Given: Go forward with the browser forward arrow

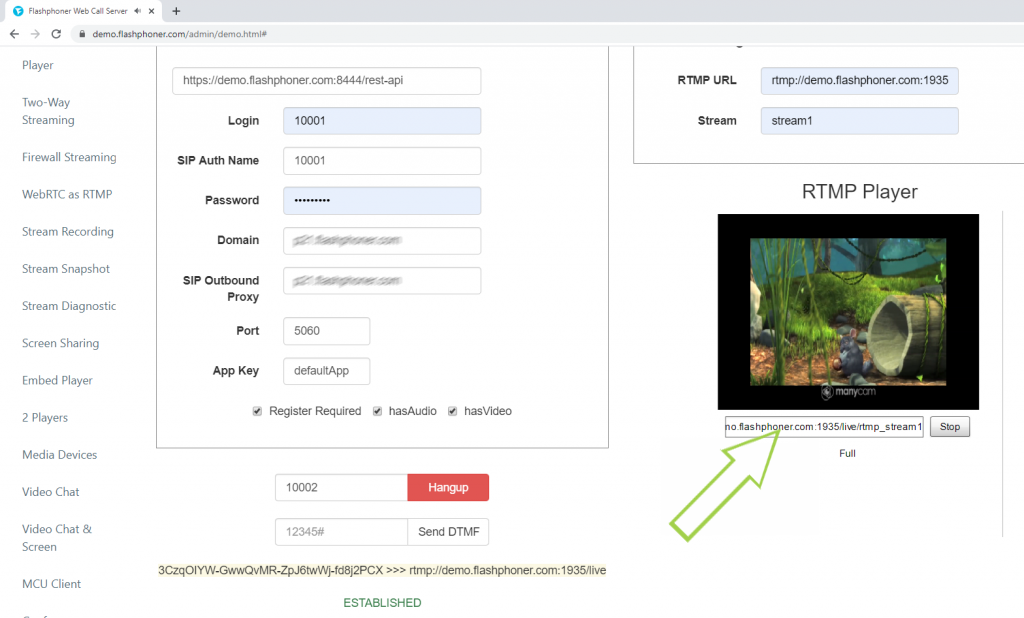Looking at the screenshot, I should (35, 34).
